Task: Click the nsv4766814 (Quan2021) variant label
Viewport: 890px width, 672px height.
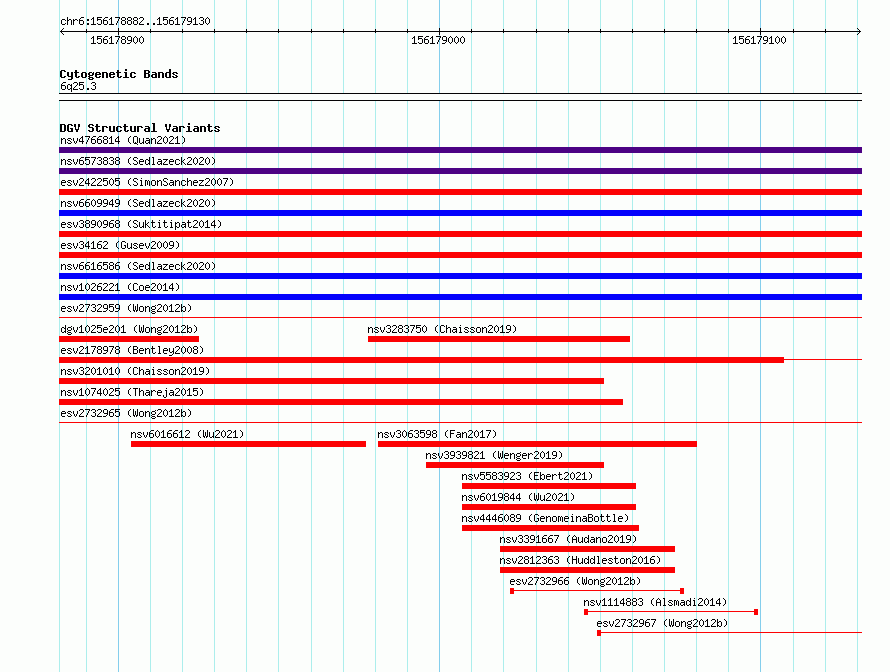Action: coord(123,140)
